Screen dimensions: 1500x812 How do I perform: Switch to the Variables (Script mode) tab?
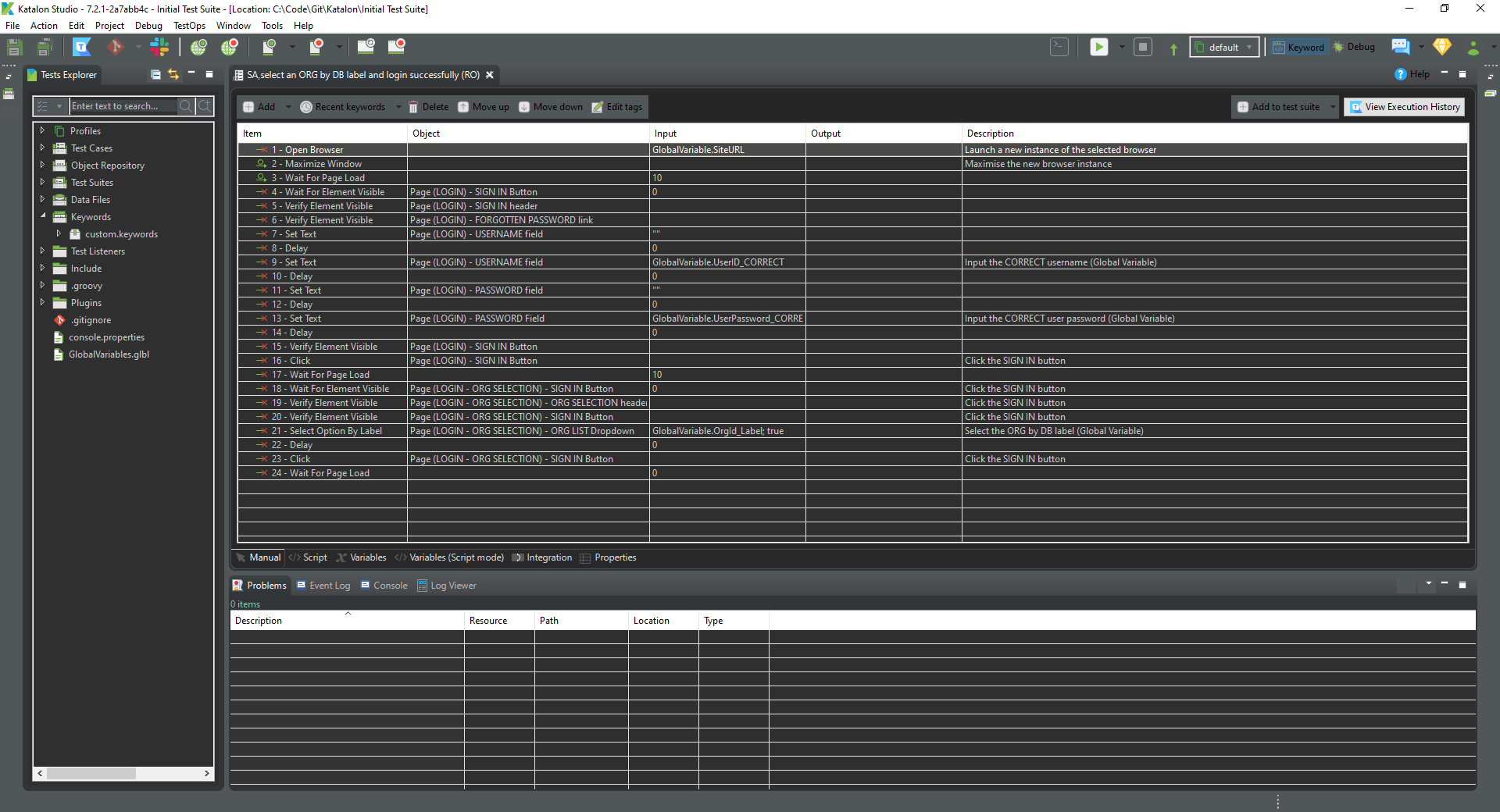click(x=449, y=557)
